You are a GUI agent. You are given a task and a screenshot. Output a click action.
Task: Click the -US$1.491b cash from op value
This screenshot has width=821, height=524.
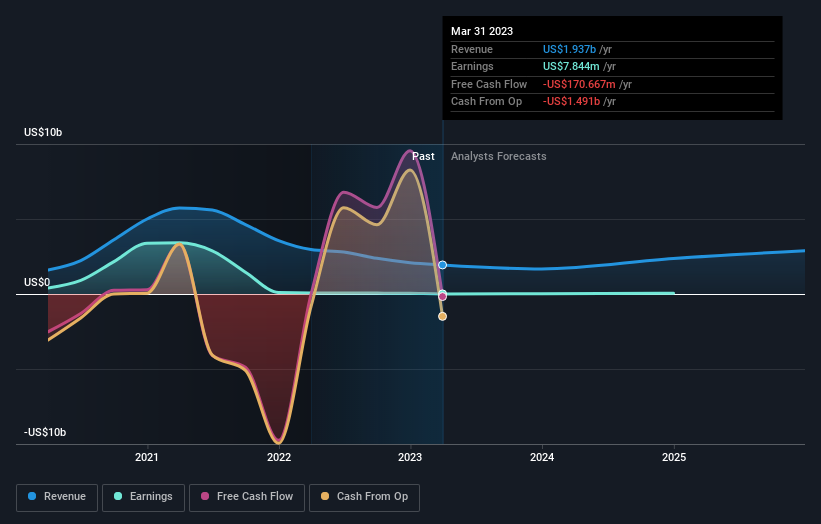pyautogui.click(x=571, y=102)
